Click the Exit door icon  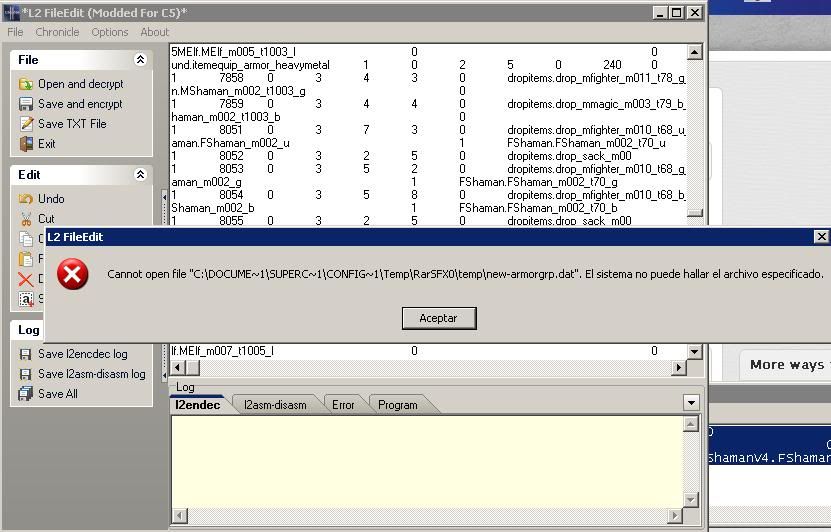click(26, 144)
